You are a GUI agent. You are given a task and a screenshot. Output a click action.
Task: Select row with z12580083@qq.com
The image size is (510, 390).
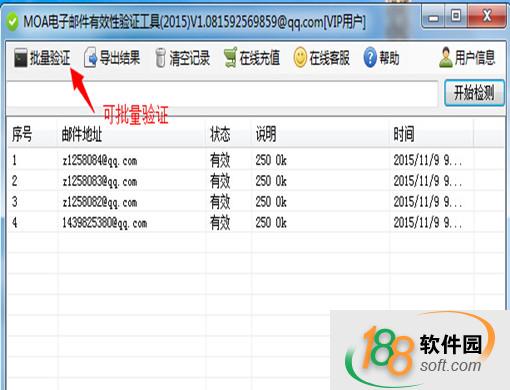[256, 181]
